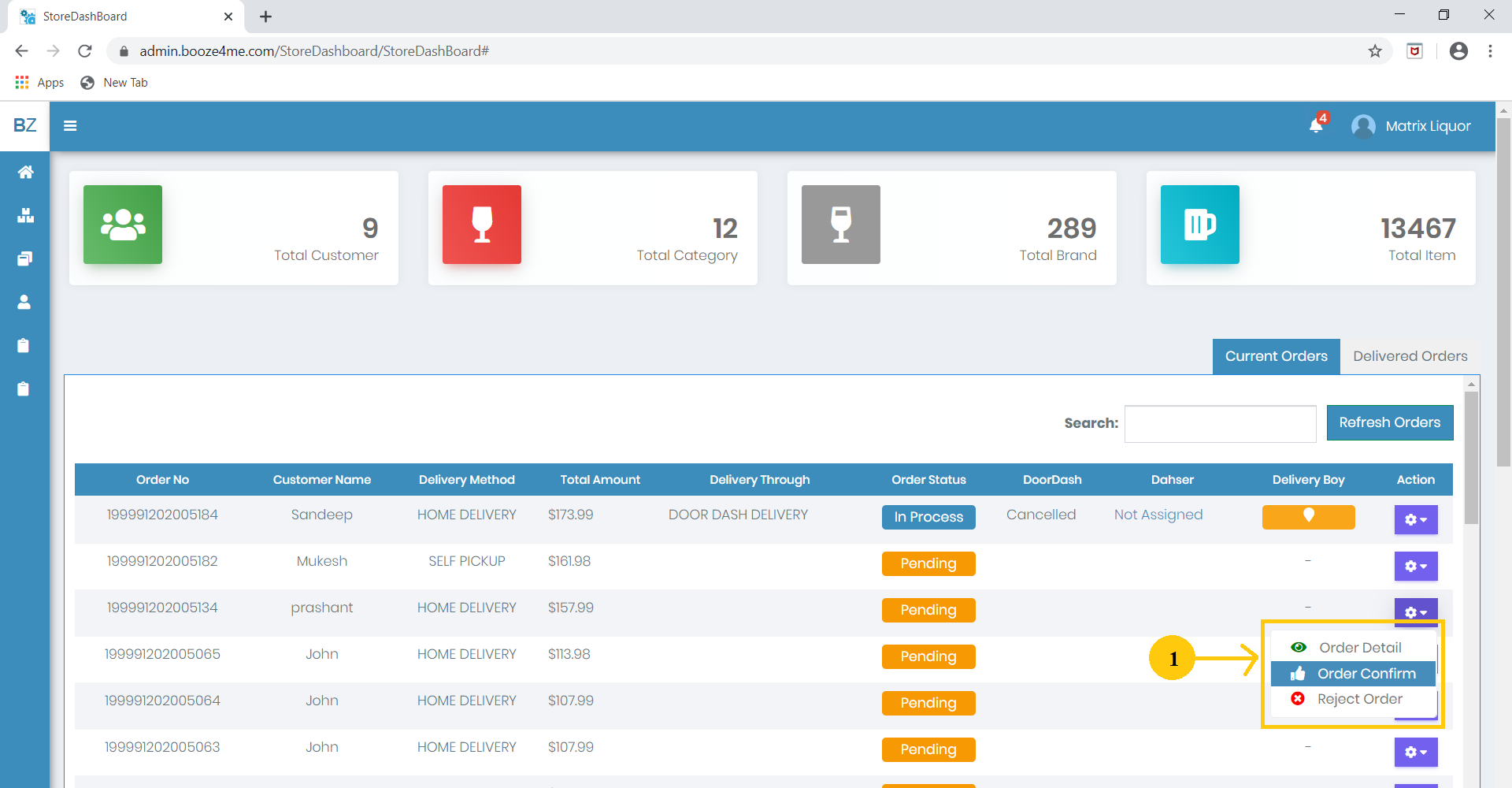Choose Order Confirm in the action menu
The height and width of the screenshot is (788, 1512).
(1353, 674)
